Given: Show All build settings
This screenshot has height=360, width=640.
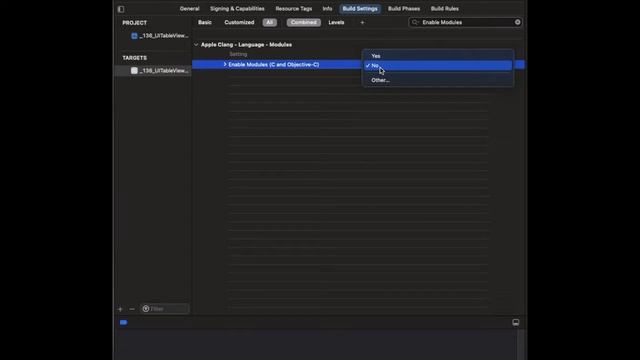Looking at the screenshot, I should tap(269, 22).
